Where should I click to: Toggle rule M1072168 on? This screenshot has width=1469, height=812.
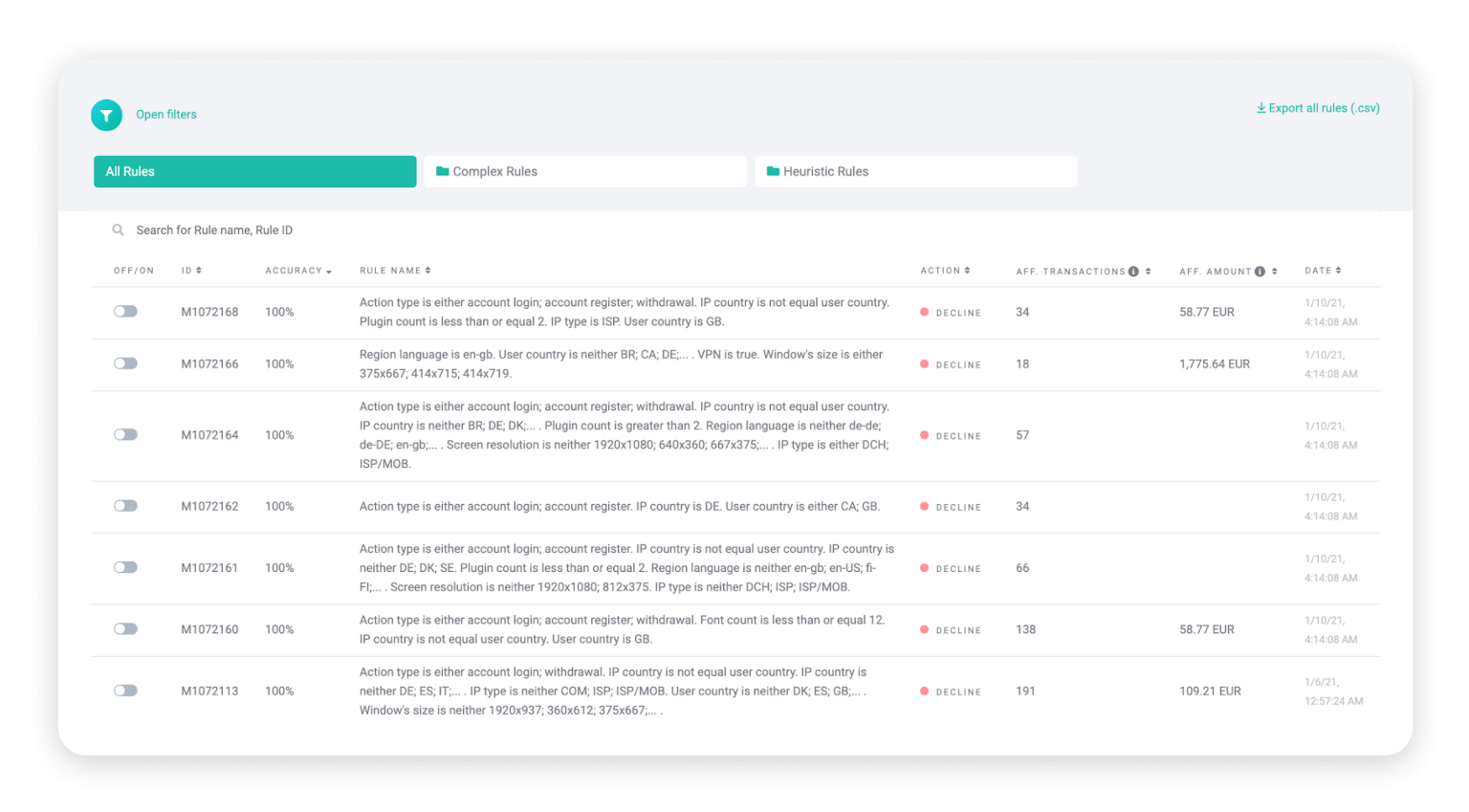tap(125, 312)
